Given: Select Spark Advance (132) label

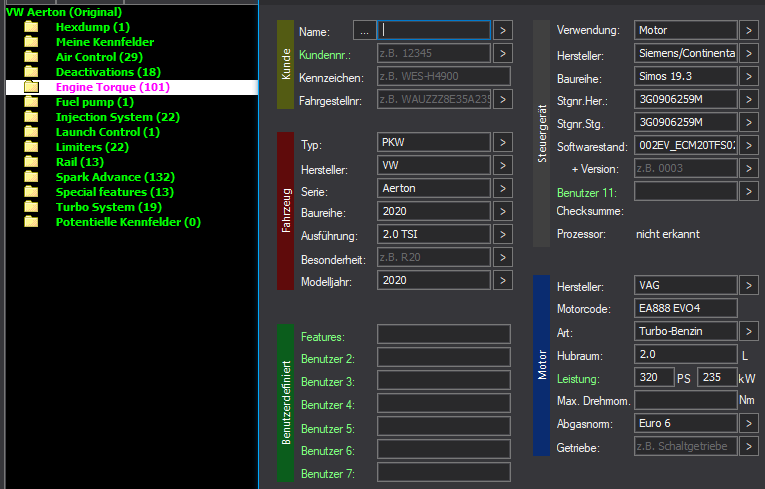Looking at the screenshot, I should coord(115,177).
